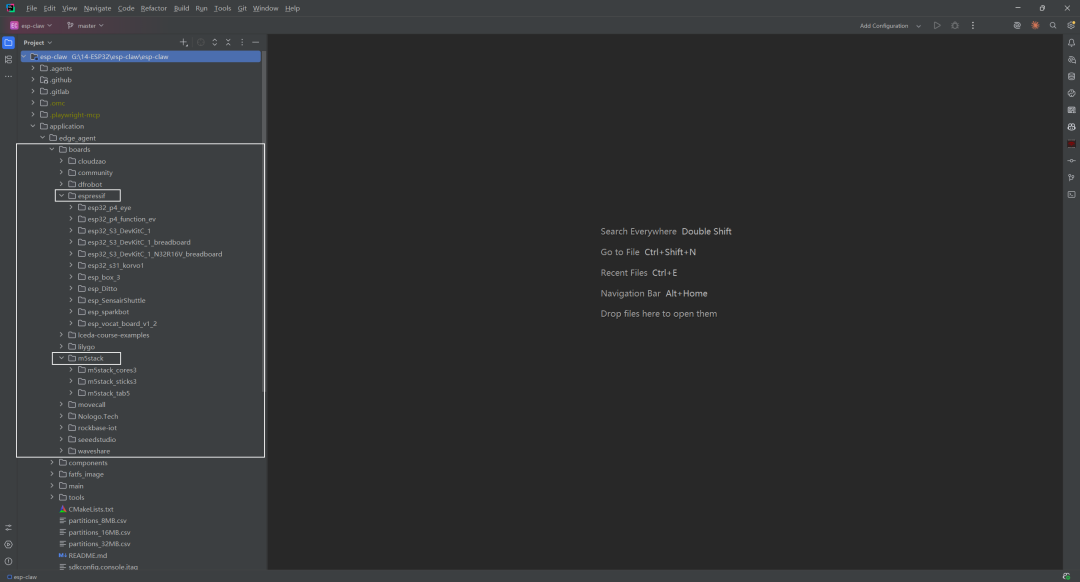Open Terminal tool window icon
The height and width of the screenshot is (582, 1080).
tap(1071, 194)
